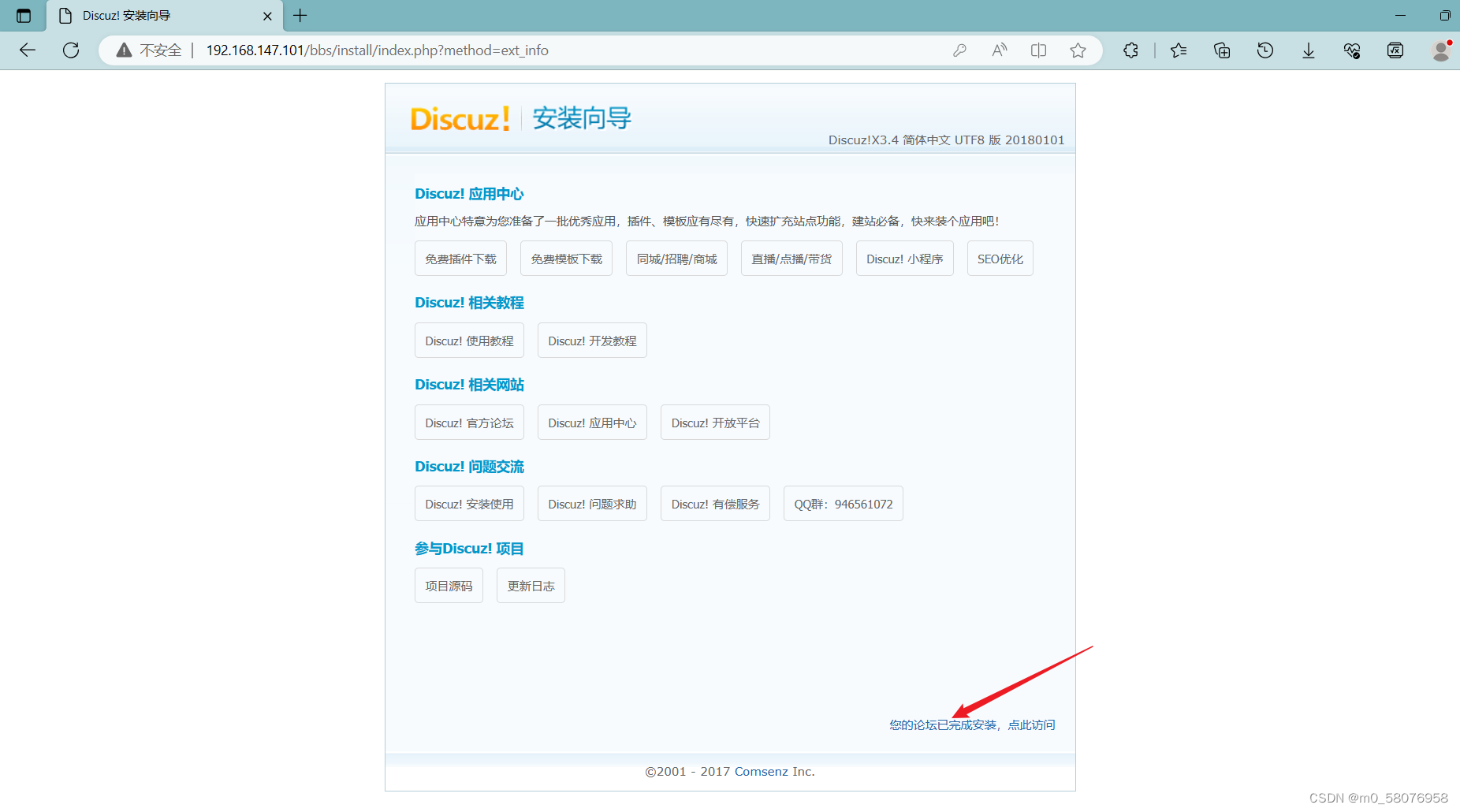The image size is (1460, 812).
Task: Open browsing history
Action: (x=1265, y=50)
